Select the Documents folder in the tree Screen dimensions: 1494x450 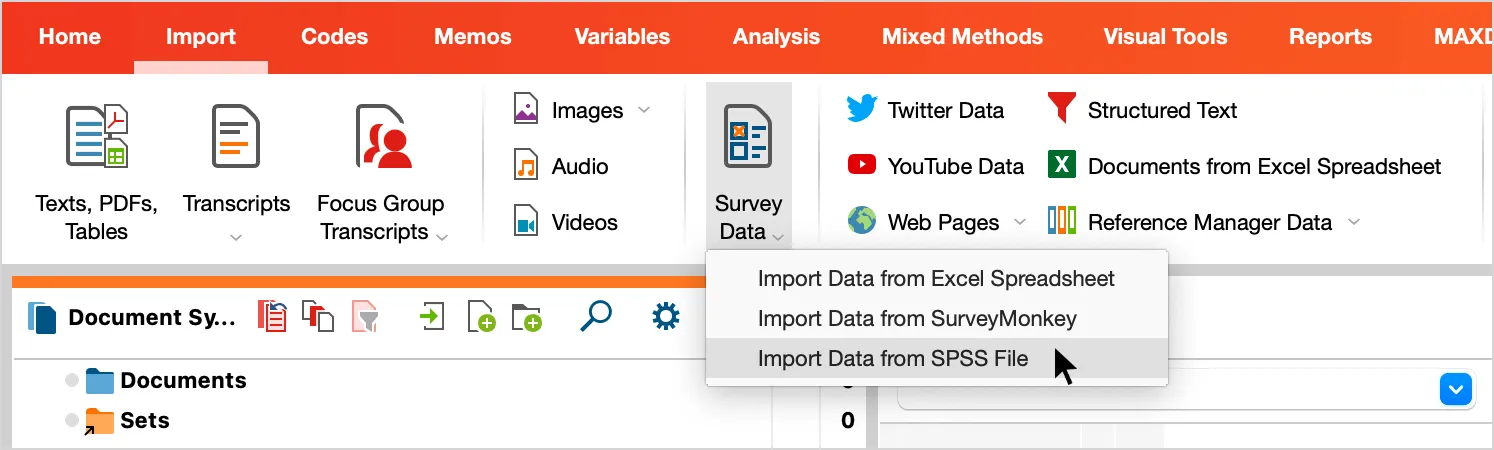click(183, 381)
